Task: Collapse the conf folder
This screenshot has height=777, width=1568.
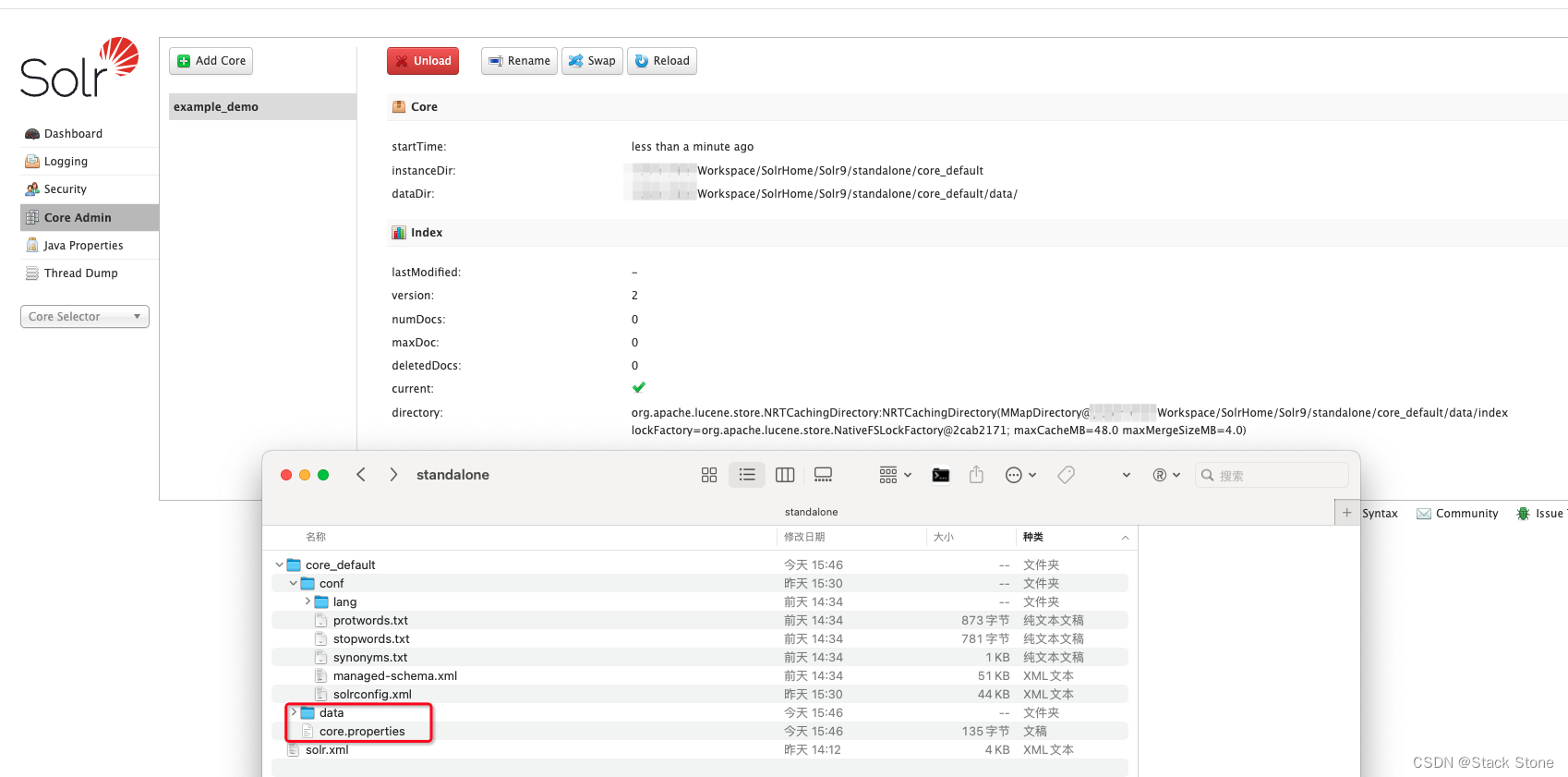Action: click(x=293, y=583)
